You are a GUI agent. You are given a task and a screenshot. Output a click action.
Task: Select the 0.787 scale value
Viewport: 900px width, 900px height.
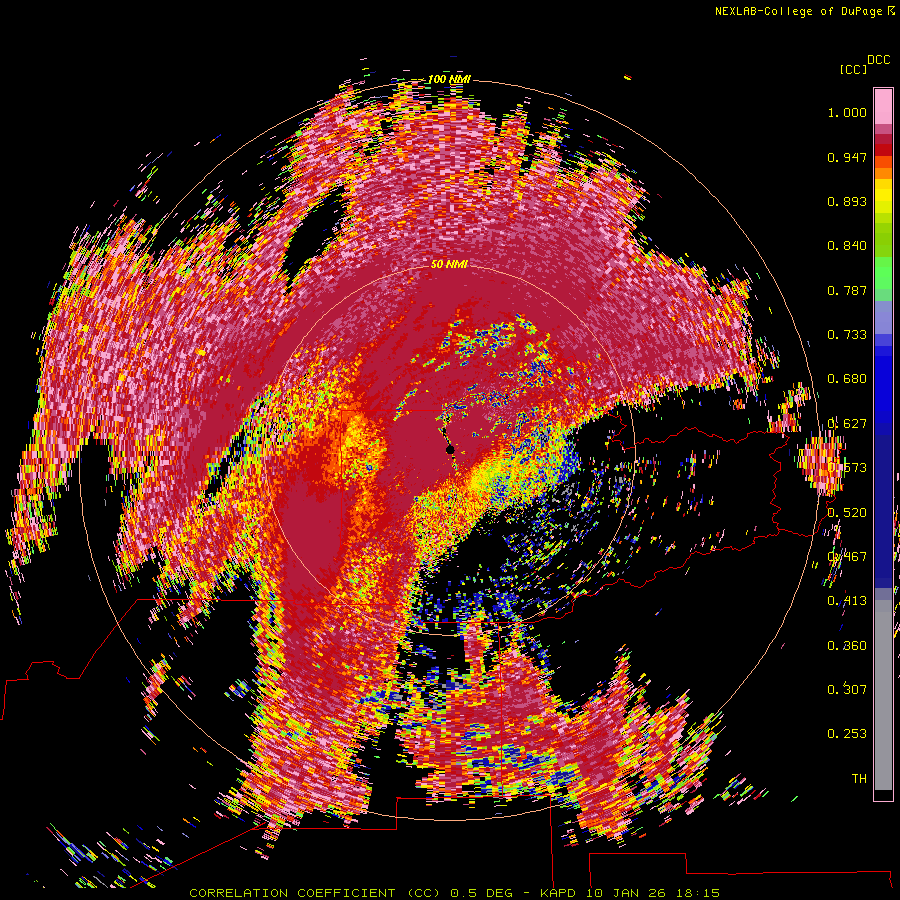click(x=847, y=290)
